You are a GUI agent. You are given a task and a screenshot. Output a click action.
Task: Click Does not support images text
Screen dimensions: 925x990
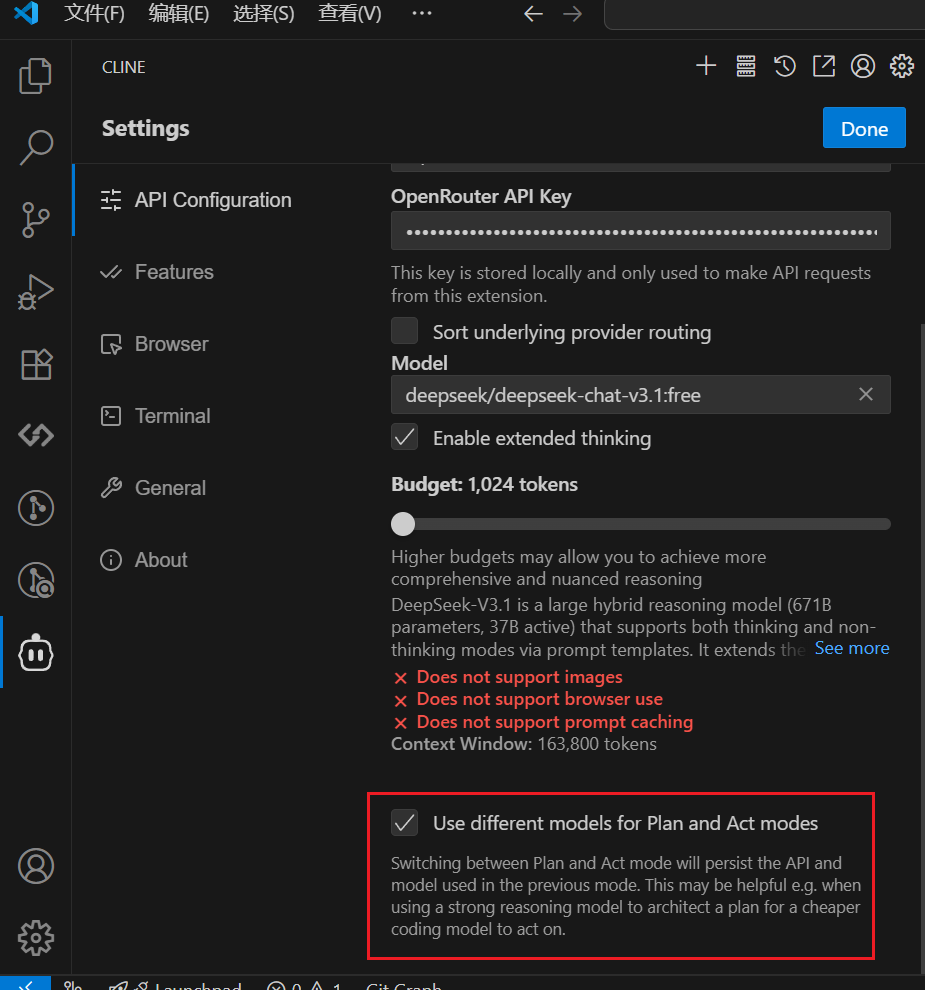pyautogui.click(x=519, y=677)
